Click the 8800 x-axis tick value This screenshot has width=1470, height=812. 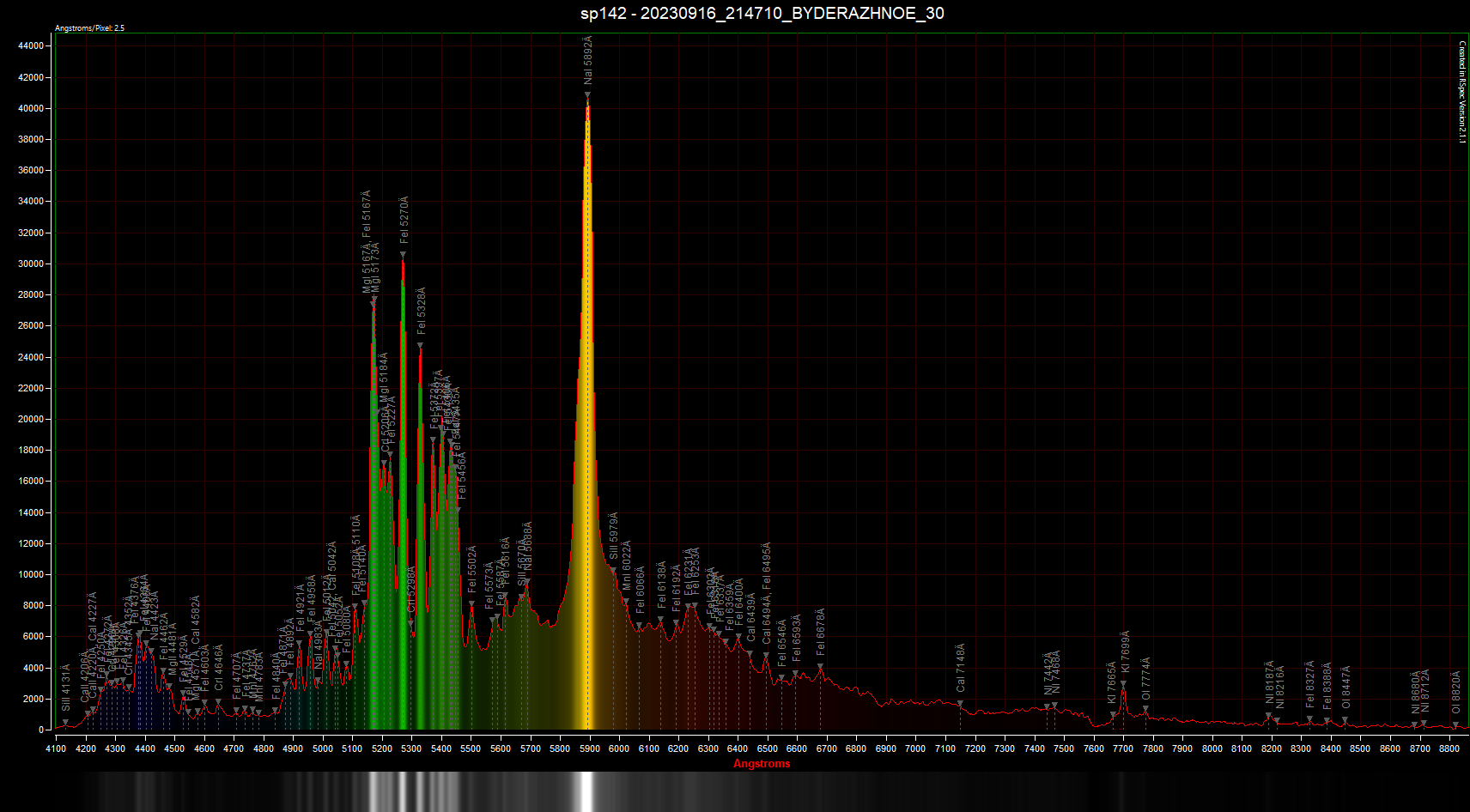(1449, 749)
